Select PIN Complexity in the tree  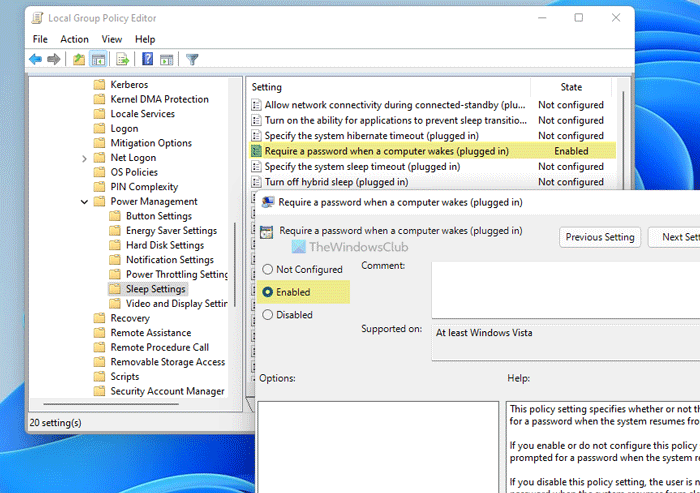tap(144, 187)
